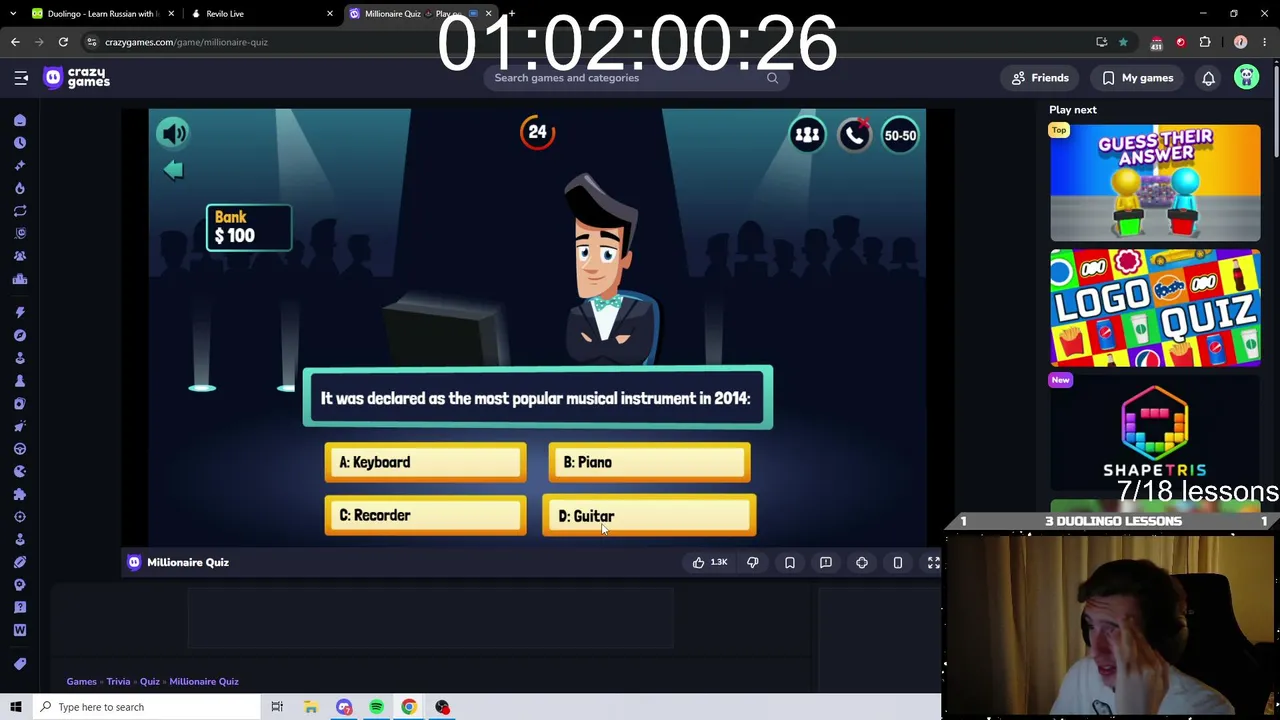Open Chrome from the taskbar
This screenshot has height=720, width=1280.
click(x=409, y=707)
